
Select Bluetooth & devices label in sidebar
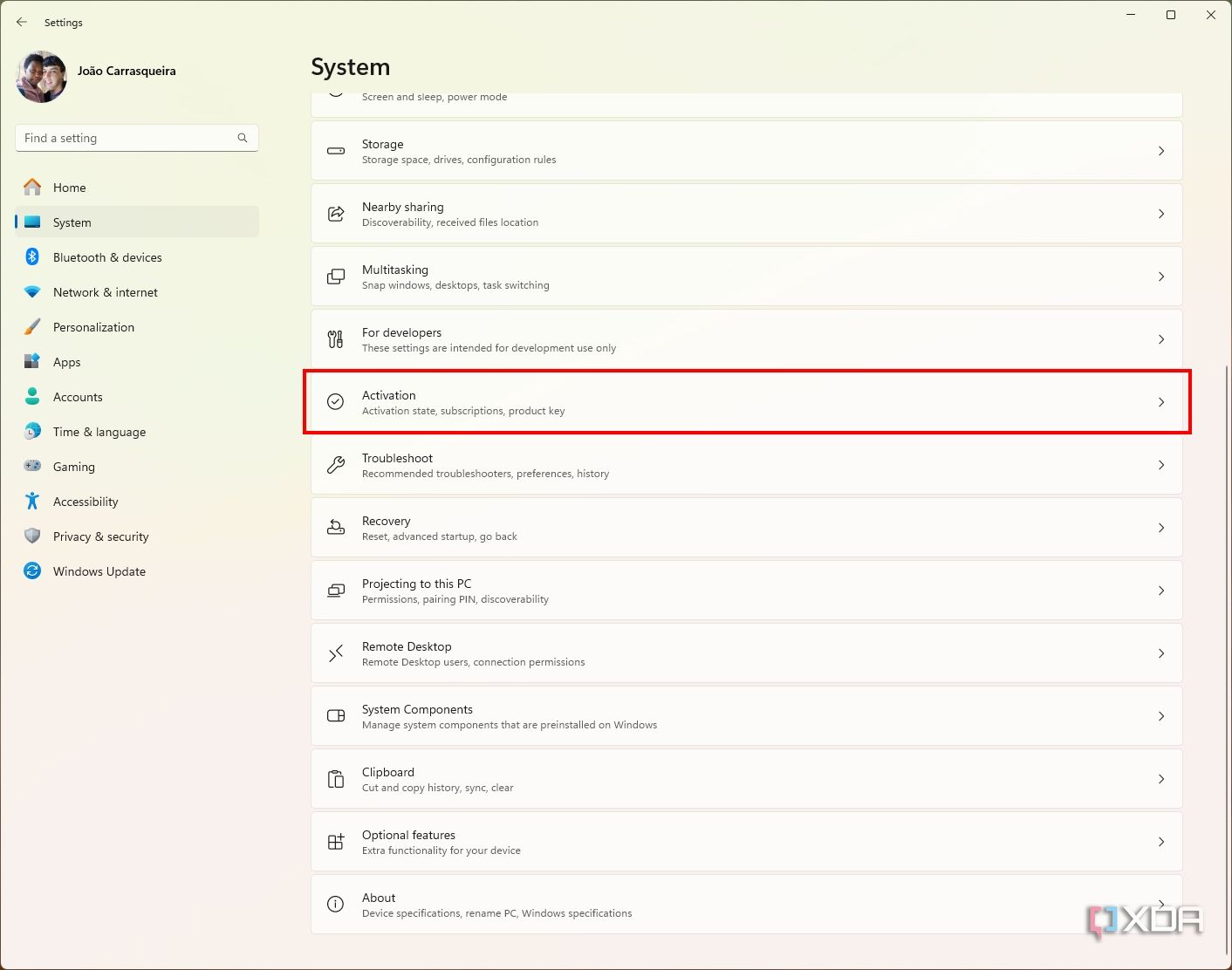click(x=107, y=257)
